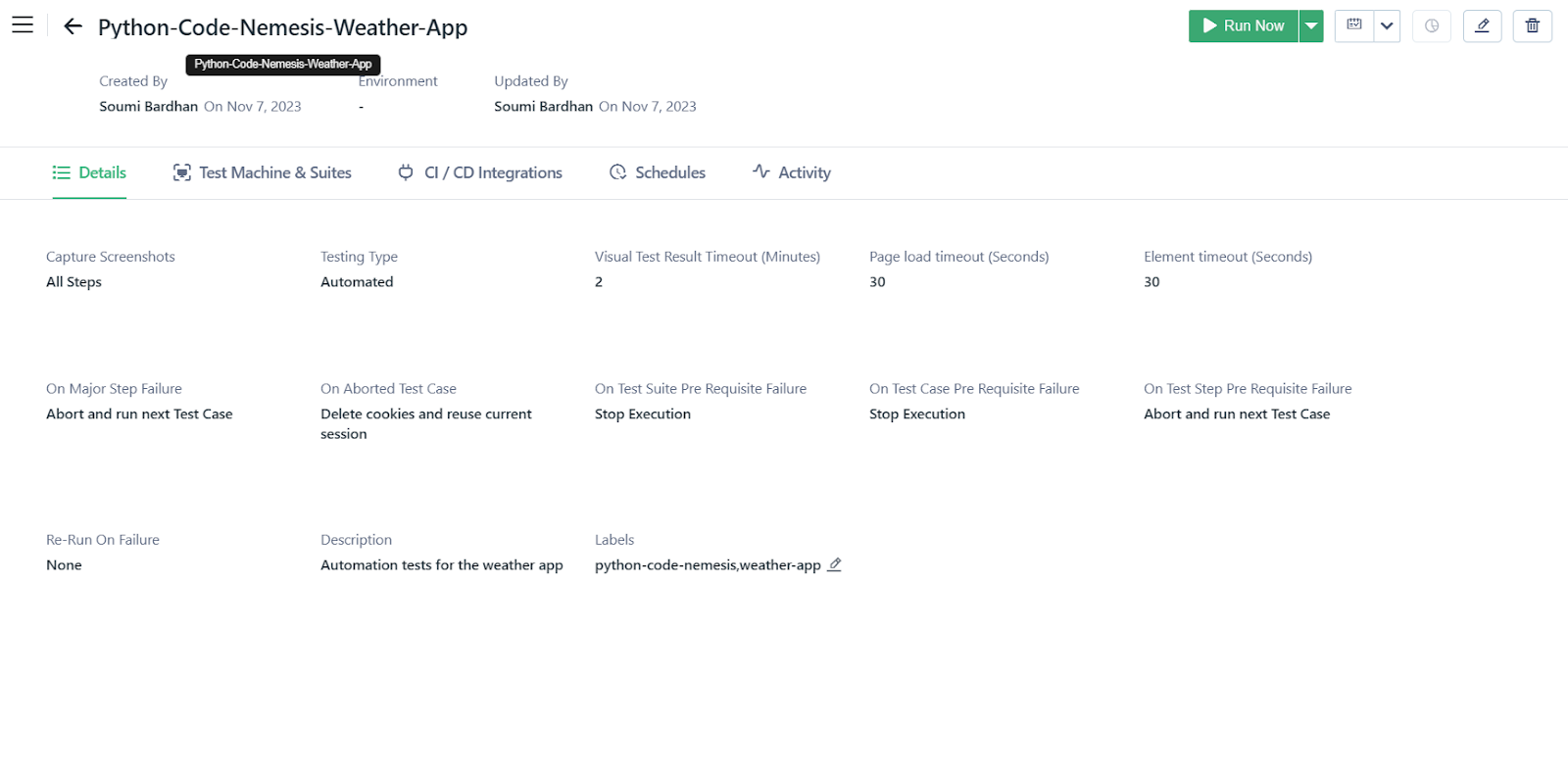Go back using the left arrow
The image size is (1568, 778).
[73, 26]
